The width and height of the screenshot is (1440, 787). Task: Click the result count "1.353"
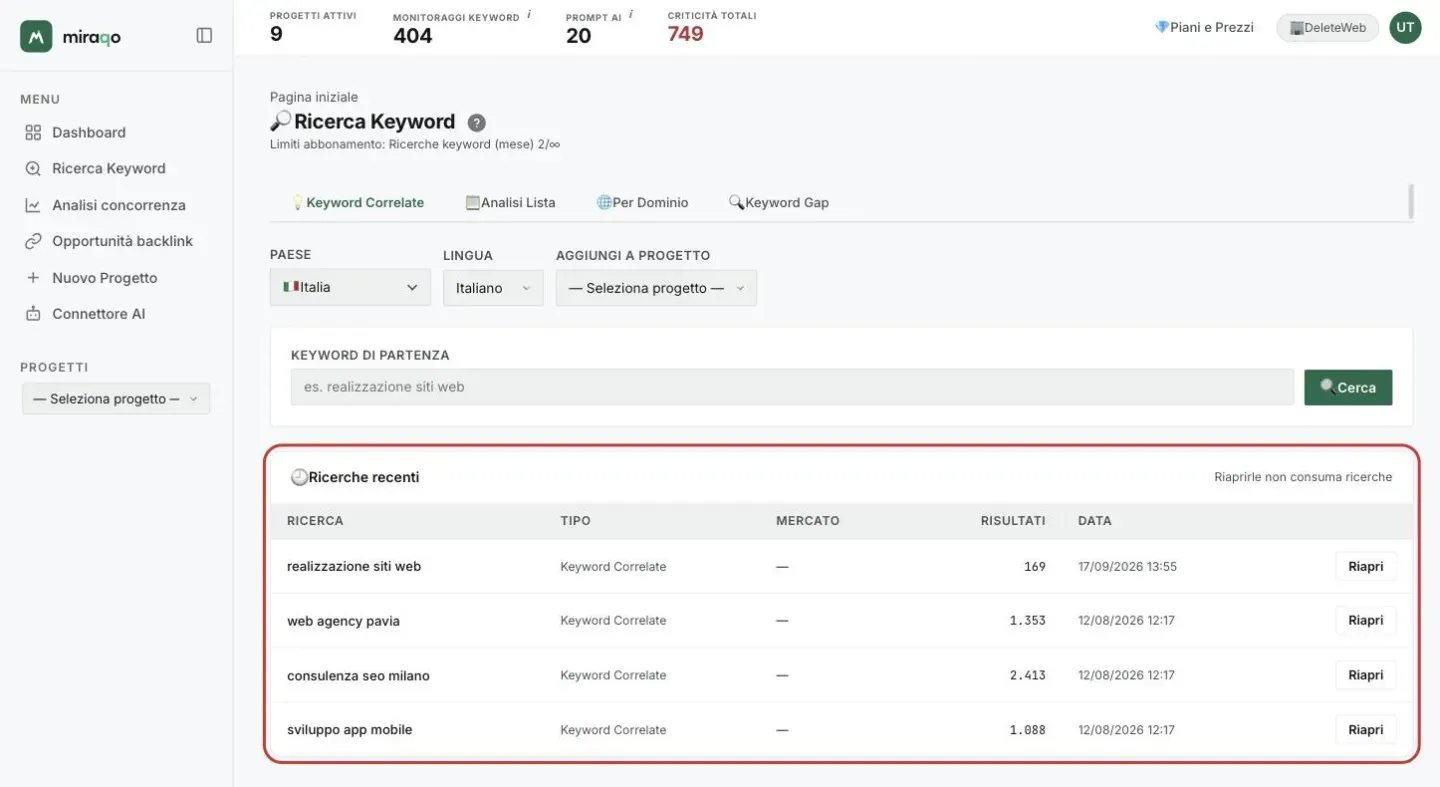(1027, 621)
